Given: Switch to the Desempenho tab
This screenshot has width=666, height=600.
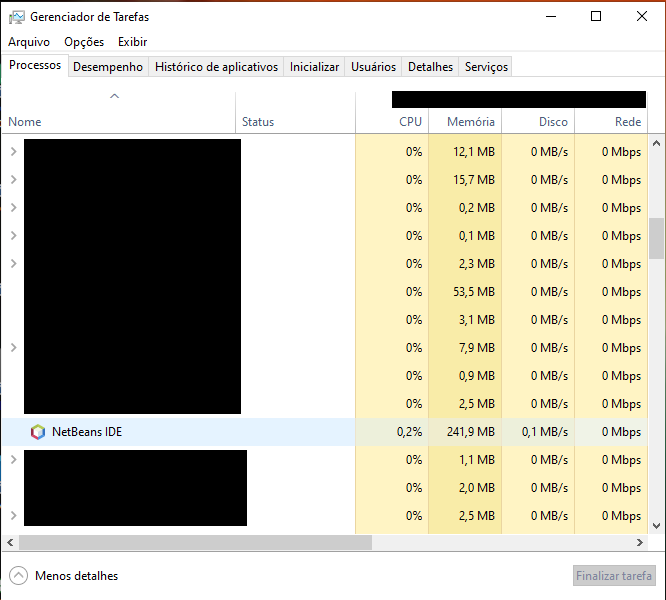Looking at the screenshot, I should [x=108, y=67].
